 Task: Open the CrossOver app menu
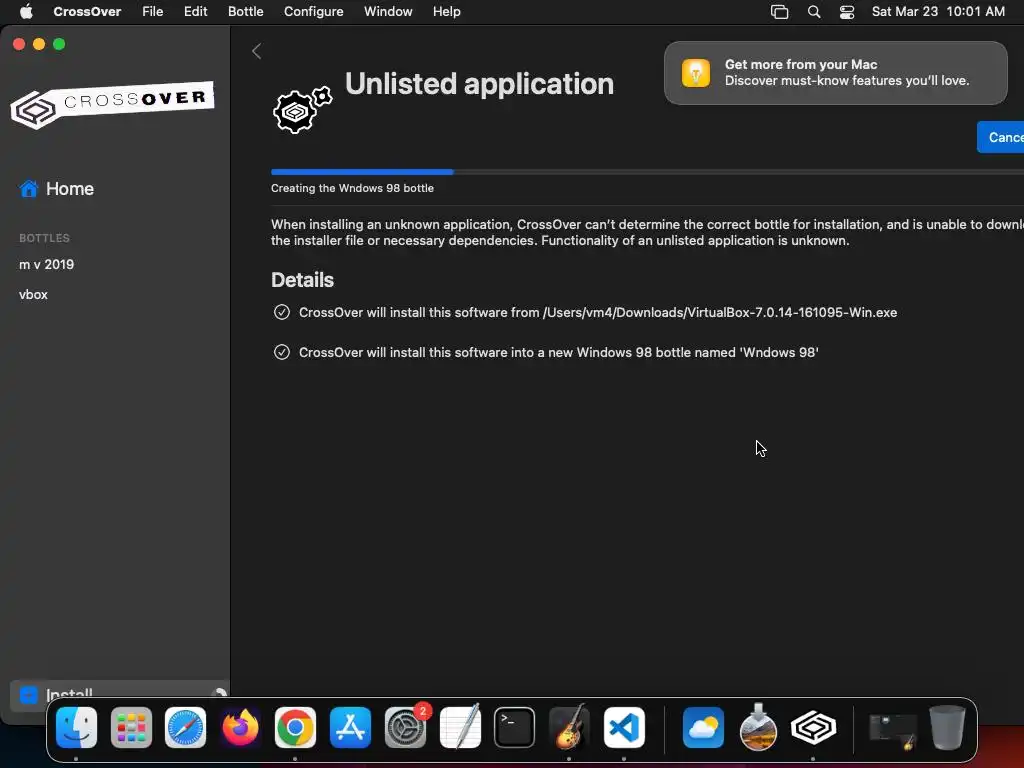87,11
